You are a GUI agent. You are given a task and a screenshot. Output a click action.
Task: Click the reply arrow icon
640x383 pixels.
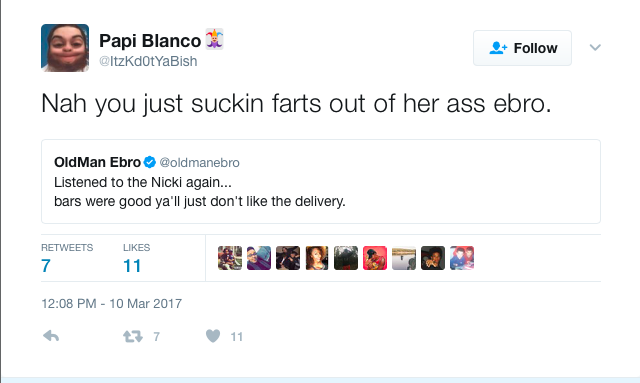click(51, 336)
